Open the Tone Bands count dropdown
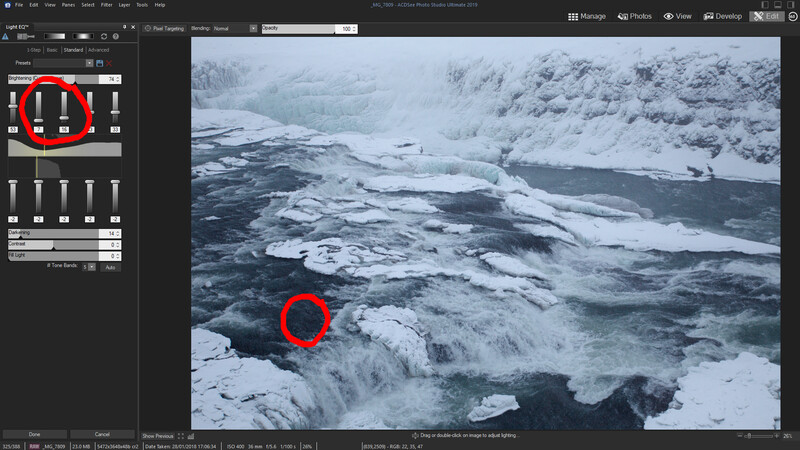 [92, 267]
